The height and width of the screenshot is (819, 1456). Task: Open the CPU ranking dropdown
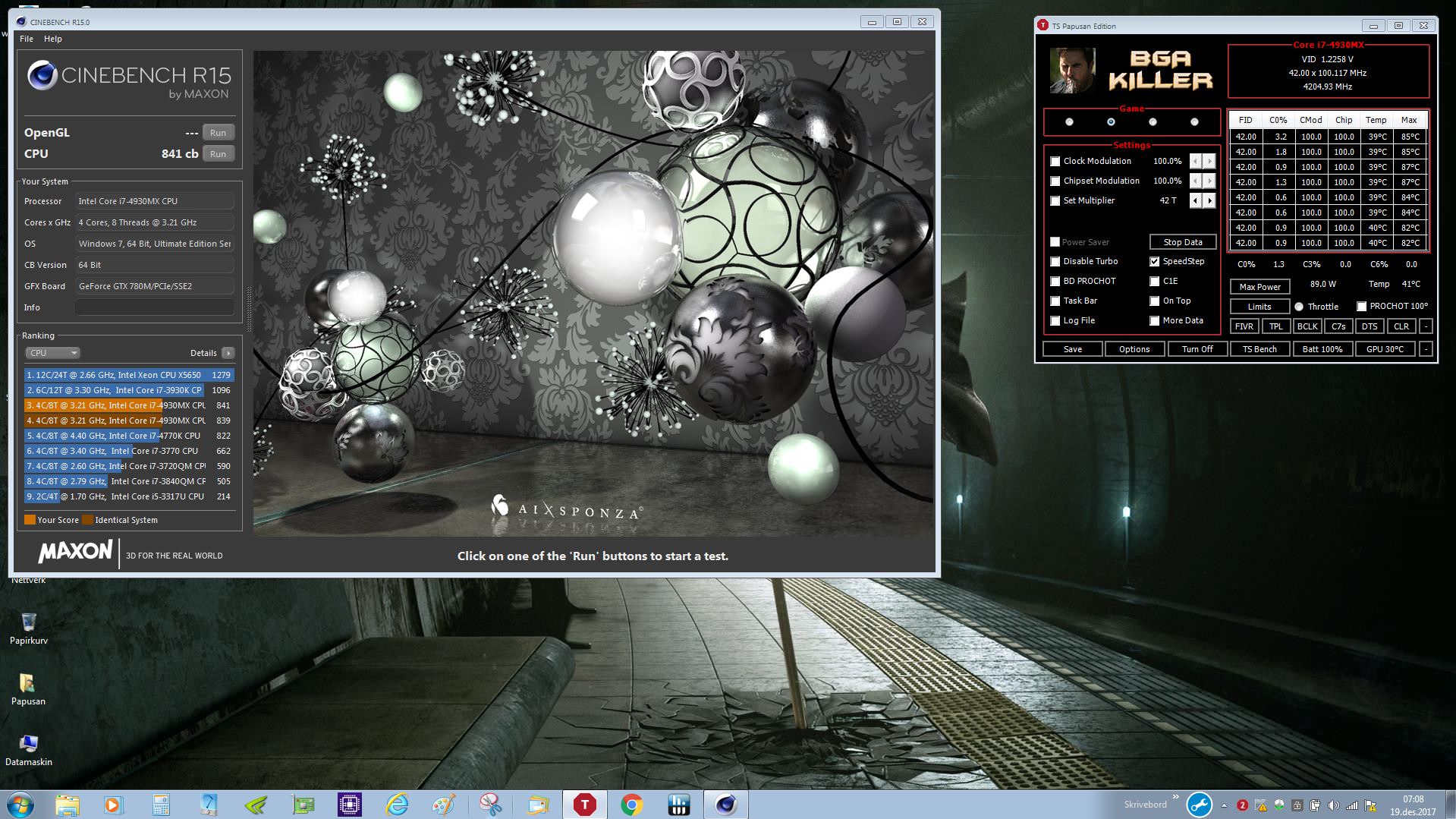(x=52, y=353)
